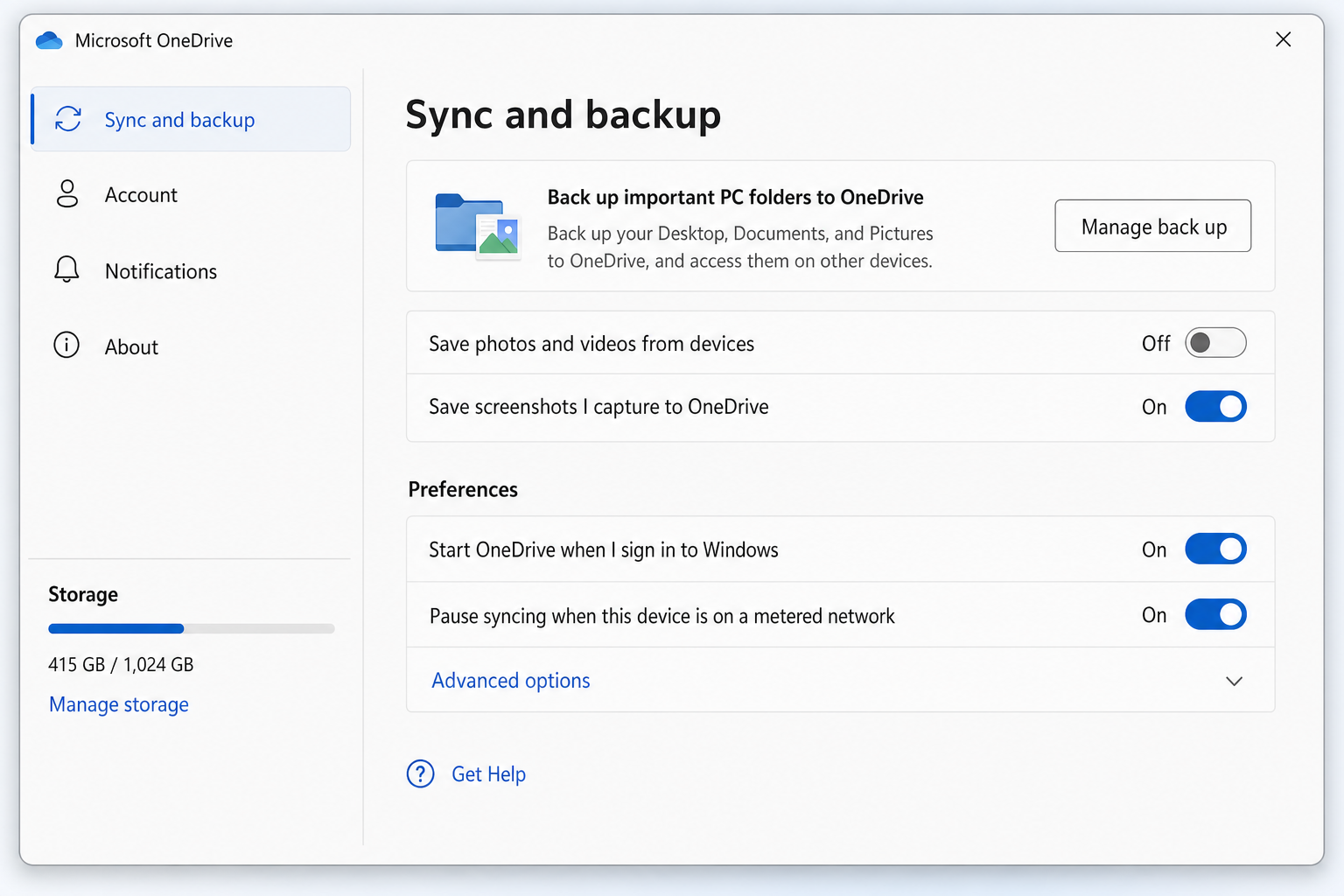Click the folder and picture backup icon
This screenshot has width=1344, height=896.
click(478, 226)
